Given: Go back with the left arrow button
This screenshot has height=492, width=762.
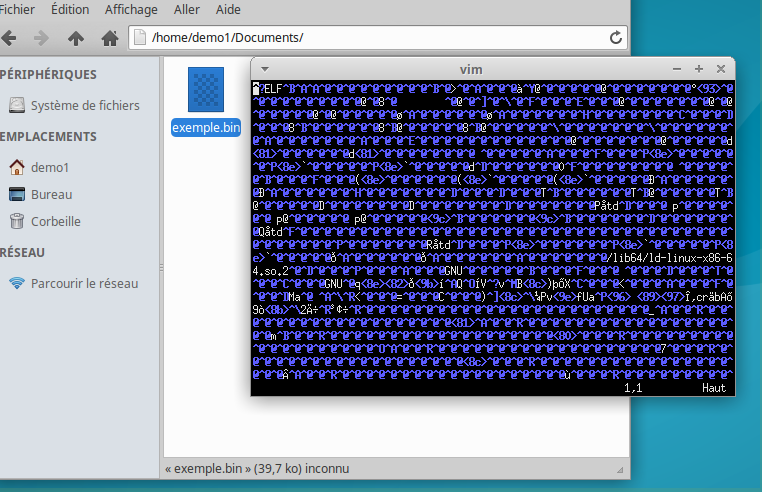Looking at the screenshot, I should (9, 38).
